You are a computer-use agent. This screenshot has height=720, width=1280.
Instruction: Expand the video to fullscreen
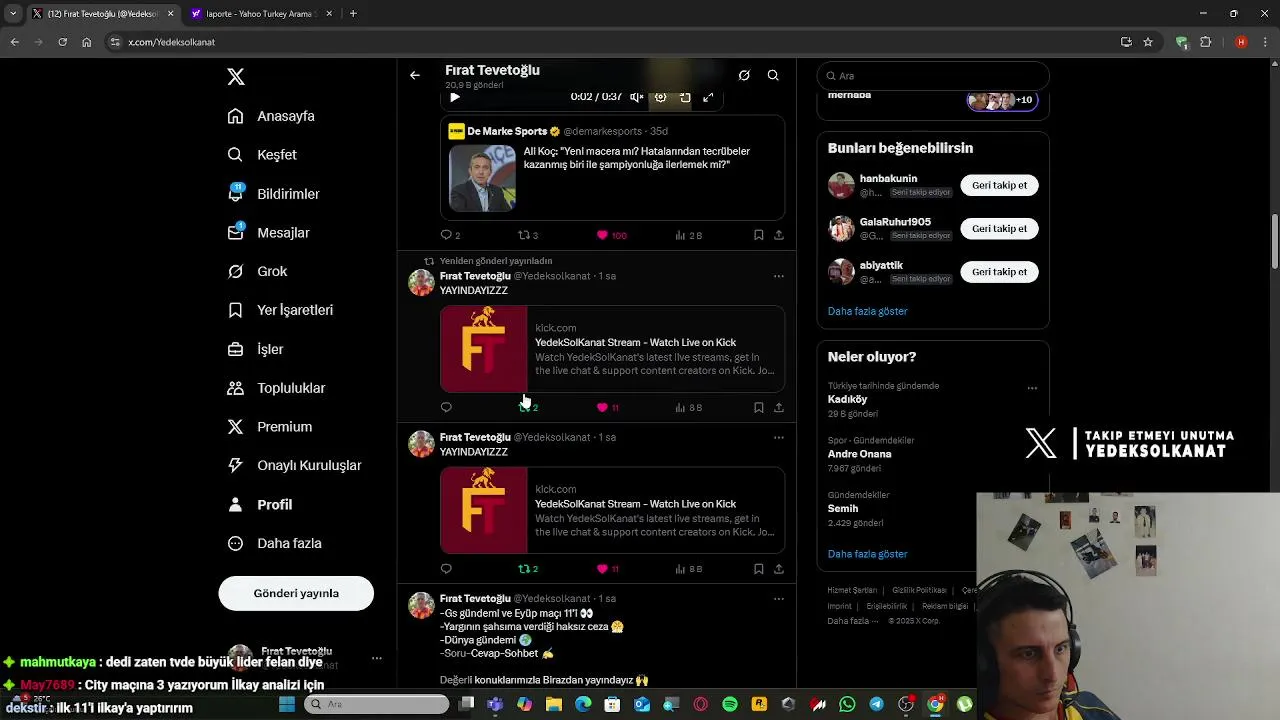point(708,97)
